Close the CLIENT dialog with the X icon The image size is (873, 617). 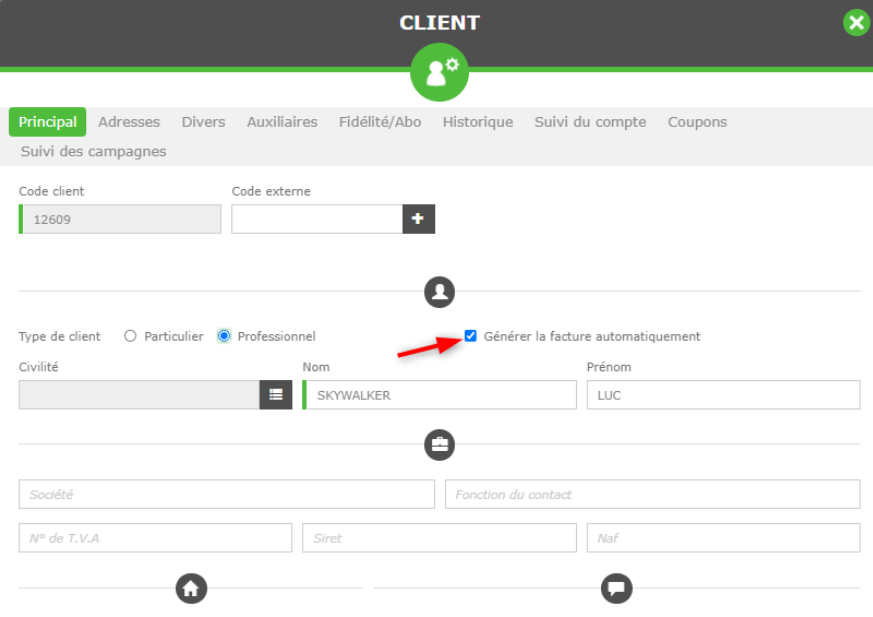click(856, 23)
